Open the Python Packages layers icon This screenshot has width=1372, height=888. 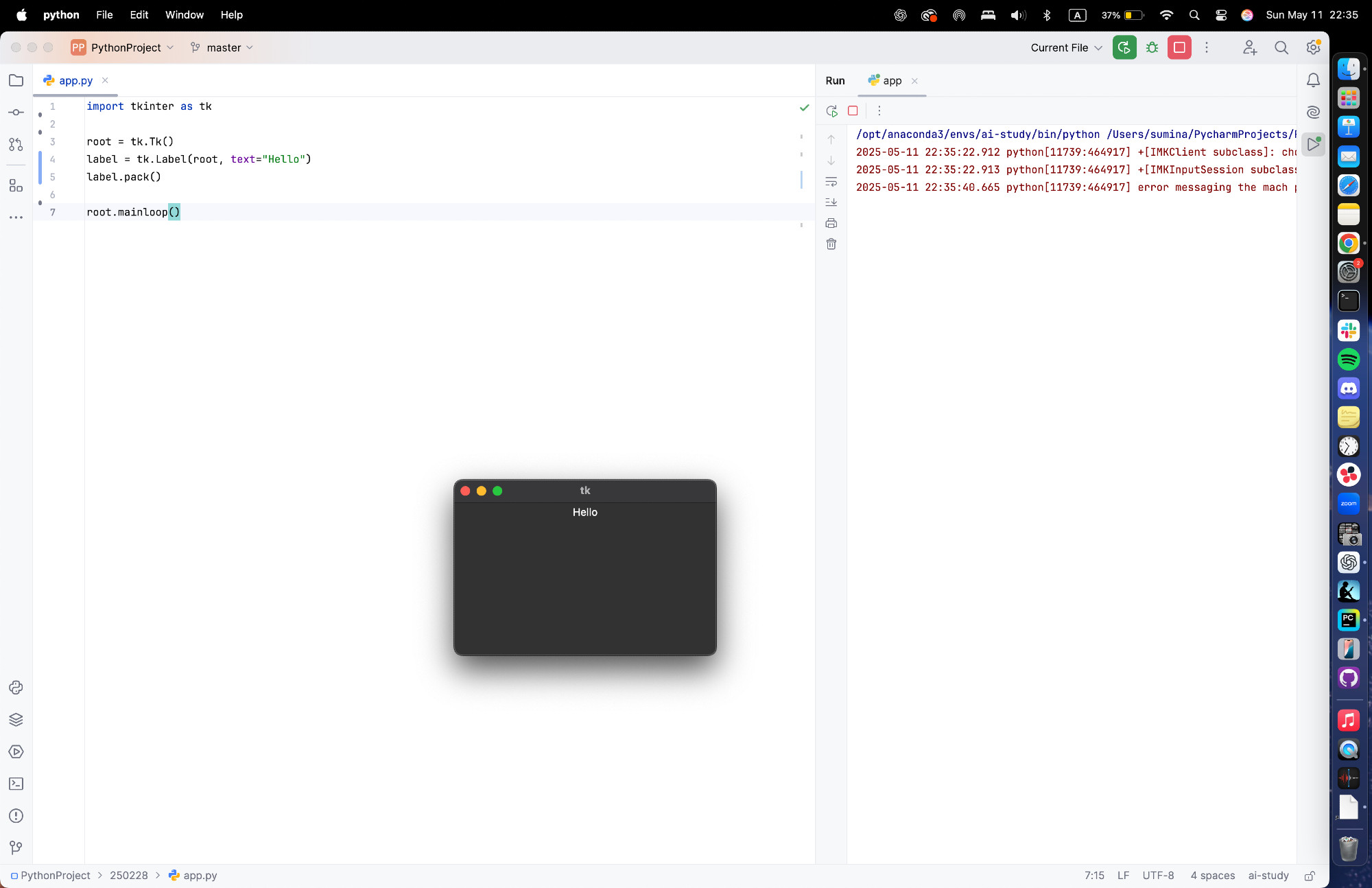point(16,719)
